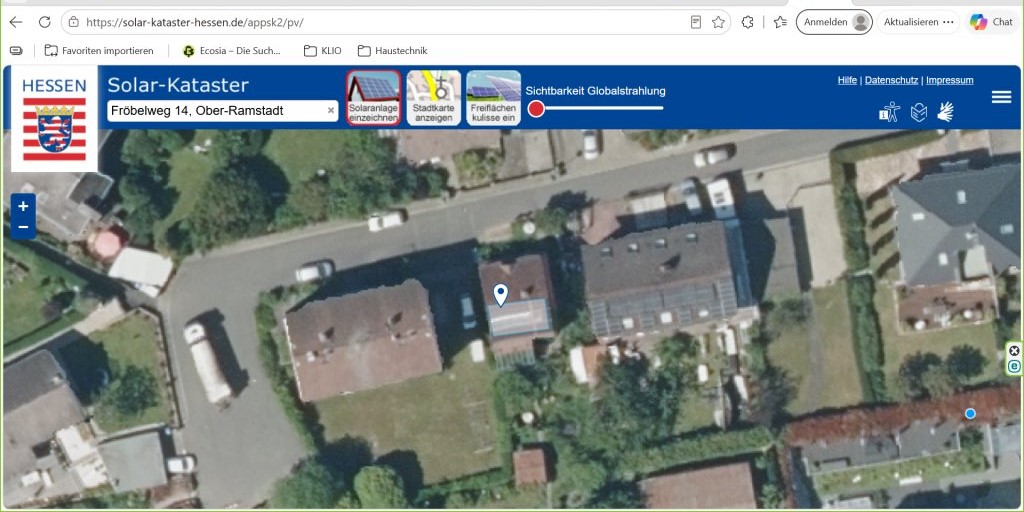The width and height of the screenshot is (1024, 512).
Task: Open the browser three-dots menu
Action: [948, 22]
